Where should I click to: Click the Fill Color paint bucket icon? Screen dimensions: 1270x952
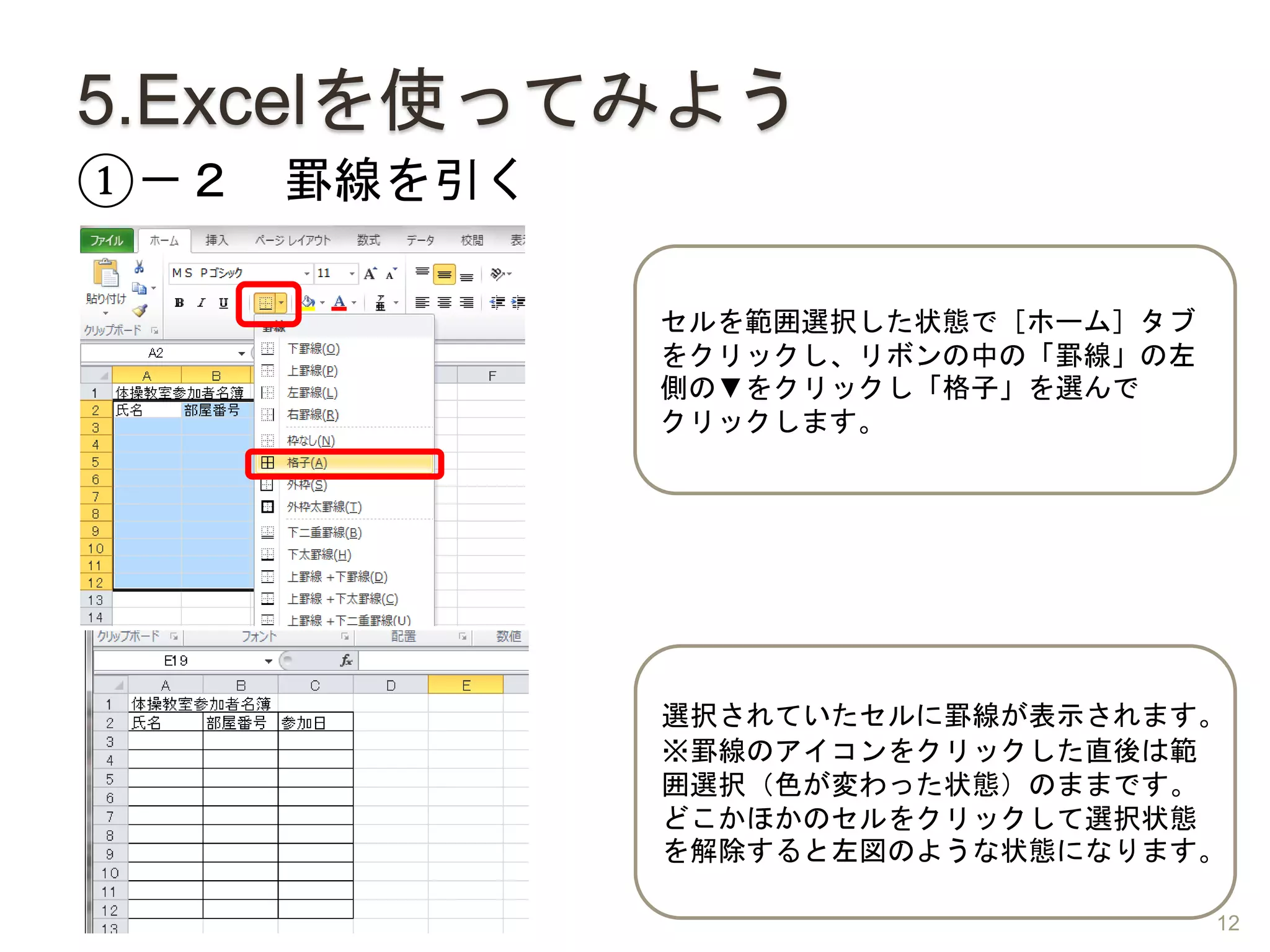pos(308,302)
